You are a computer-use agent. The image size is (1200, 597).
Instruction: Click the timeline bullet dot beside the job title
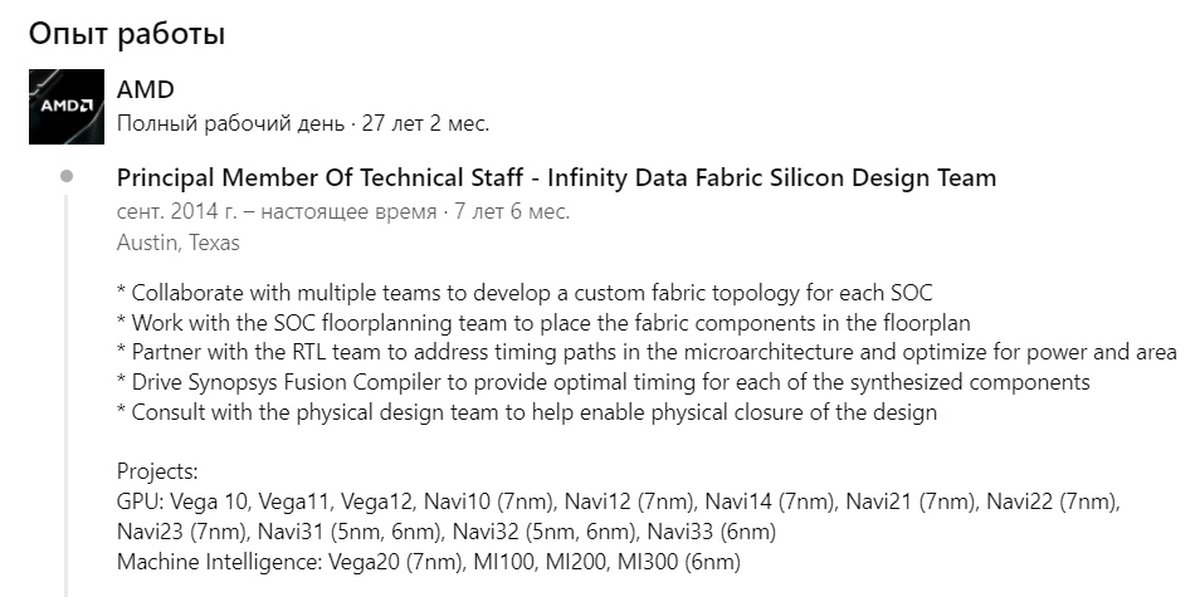click(x=67, y=178)
